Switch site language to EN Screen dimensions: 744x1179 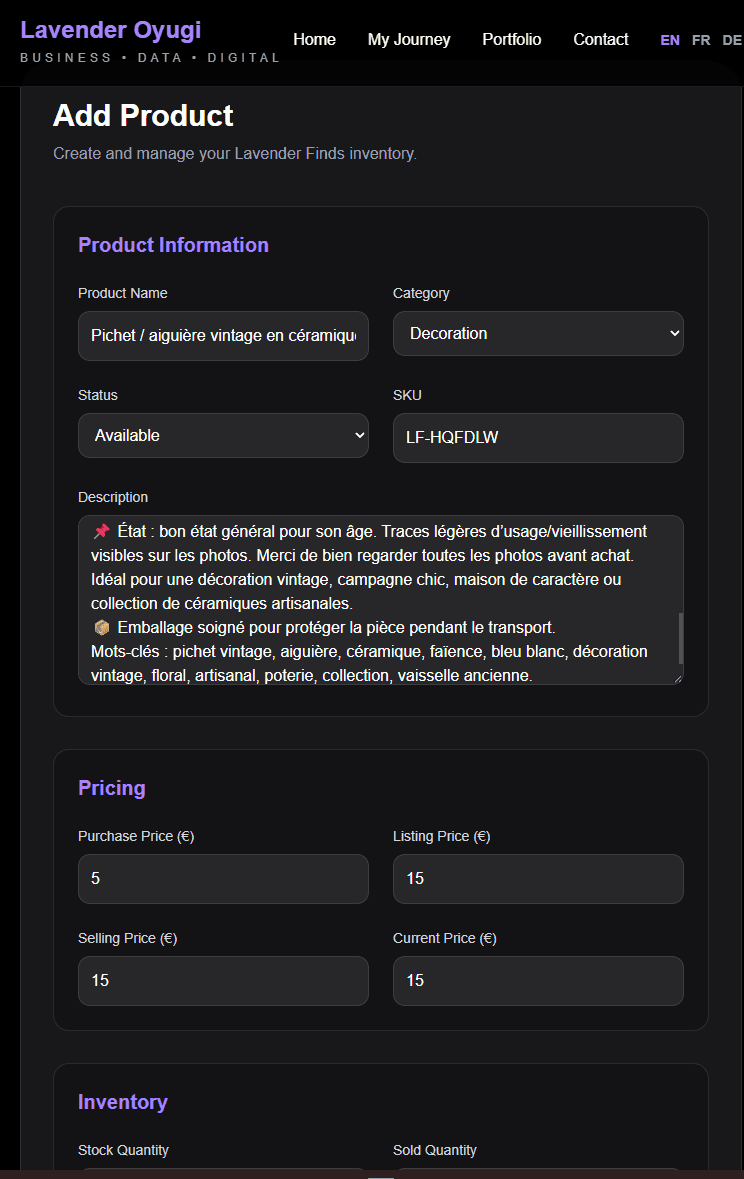click(670, 40)
